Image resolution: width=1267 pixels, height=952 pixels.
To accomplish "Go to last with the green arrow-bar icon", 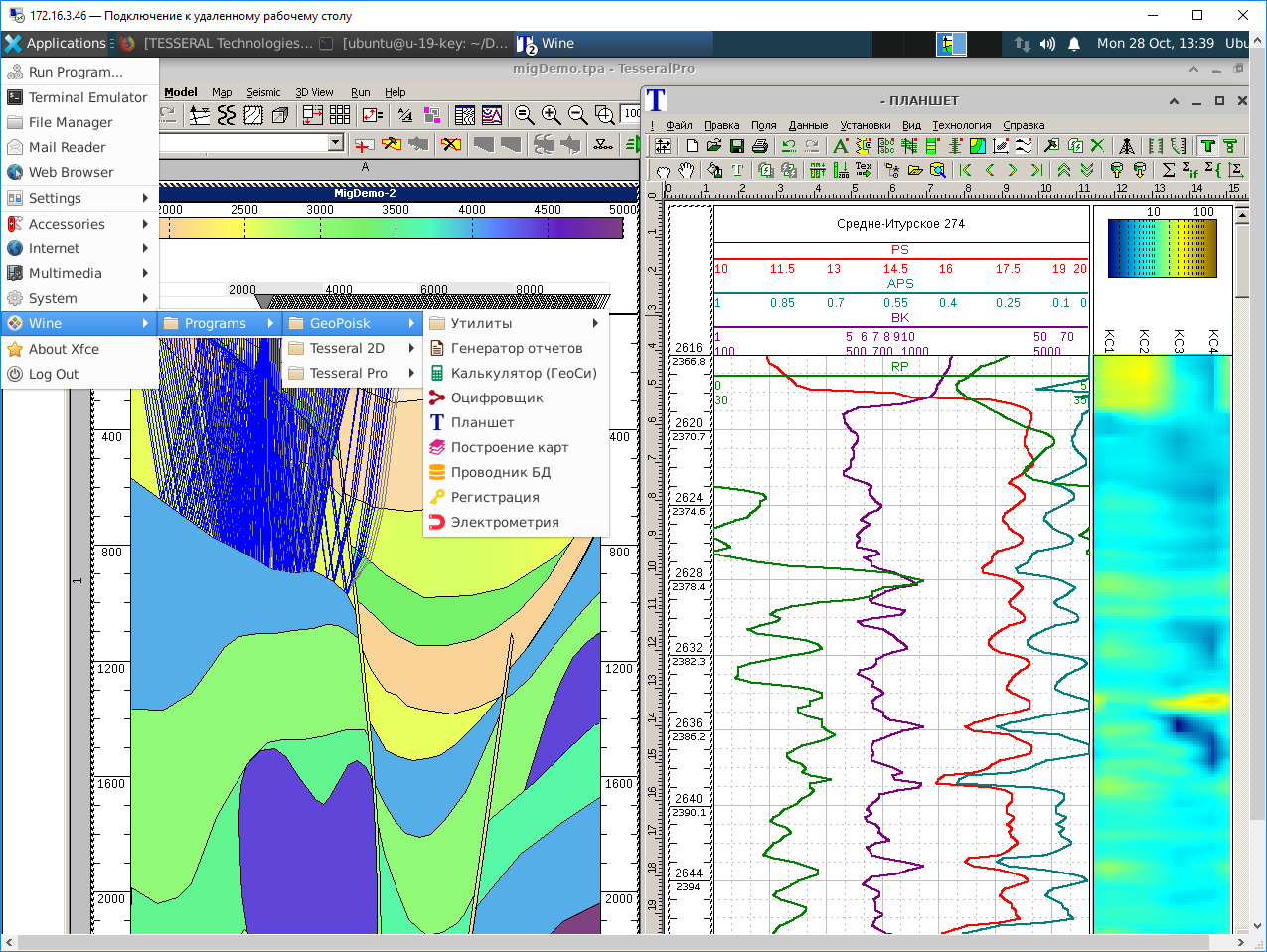I will click(x=1037, y=170).
